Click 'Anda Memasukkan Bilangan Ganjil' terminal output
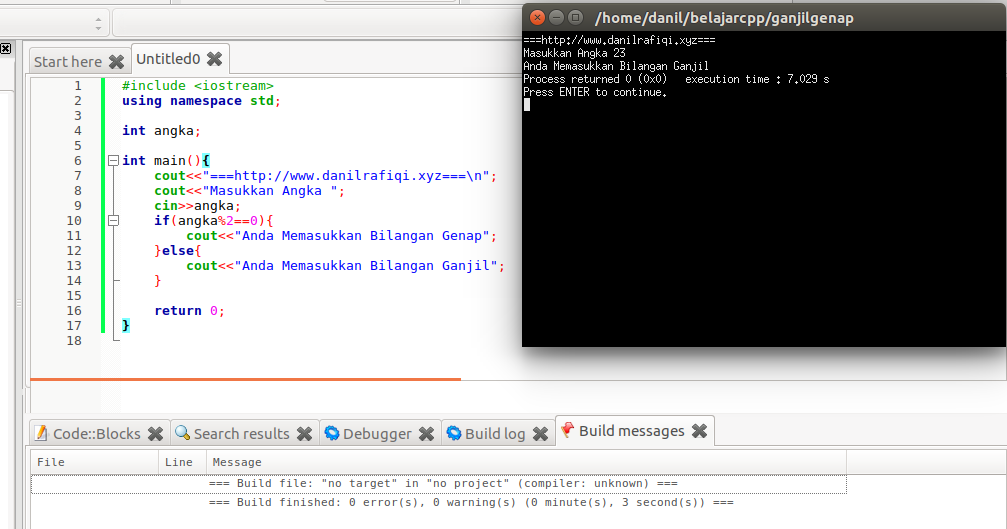This screenshot has height=529, width=1007. pos(616,66)
